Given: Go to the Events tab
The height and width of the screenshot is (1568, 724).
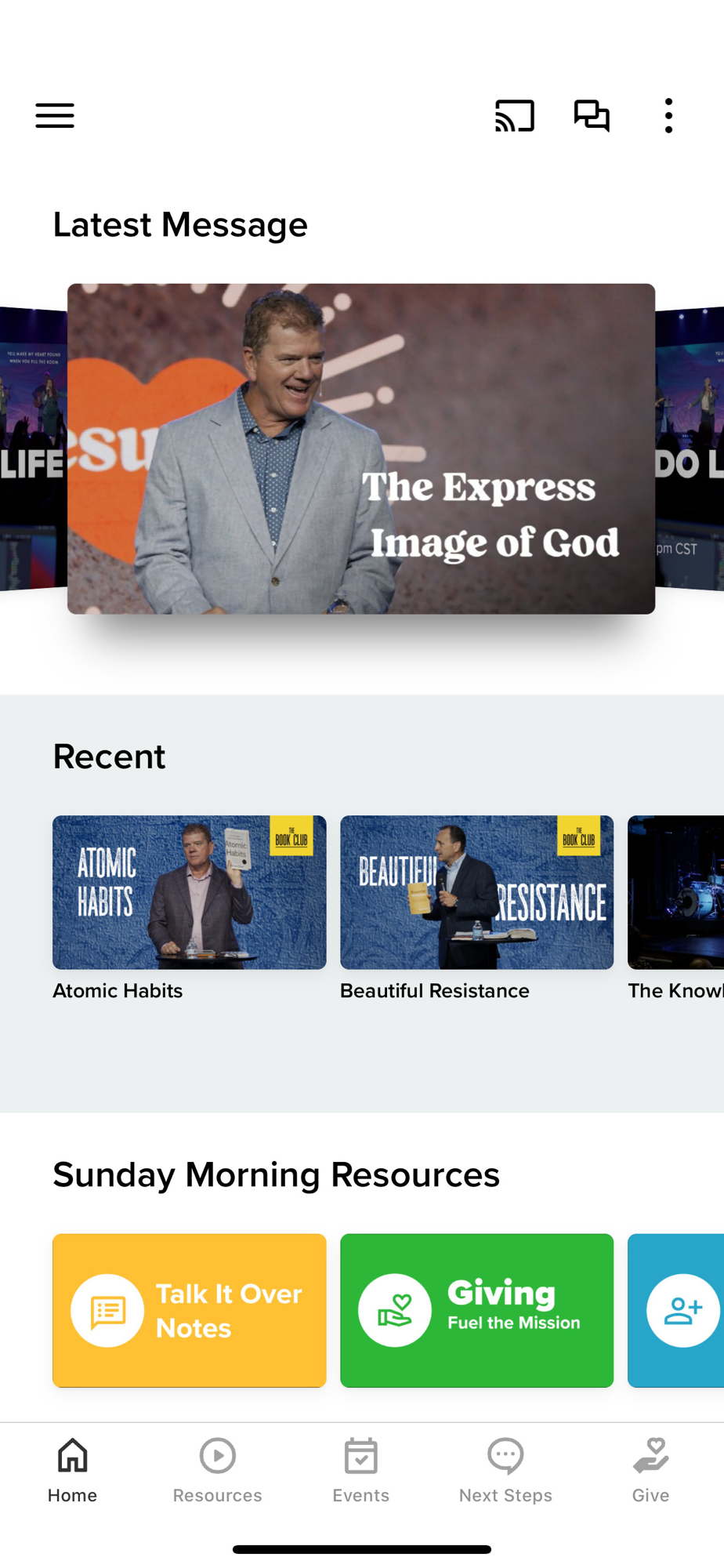Looking at the screenshot, I should [361, 1470].
